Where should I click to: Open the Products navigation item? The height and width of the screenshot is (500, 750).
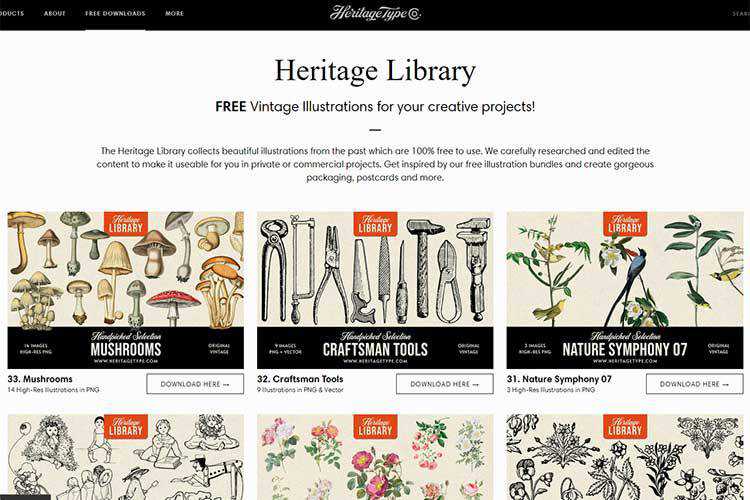coord(11,13)
